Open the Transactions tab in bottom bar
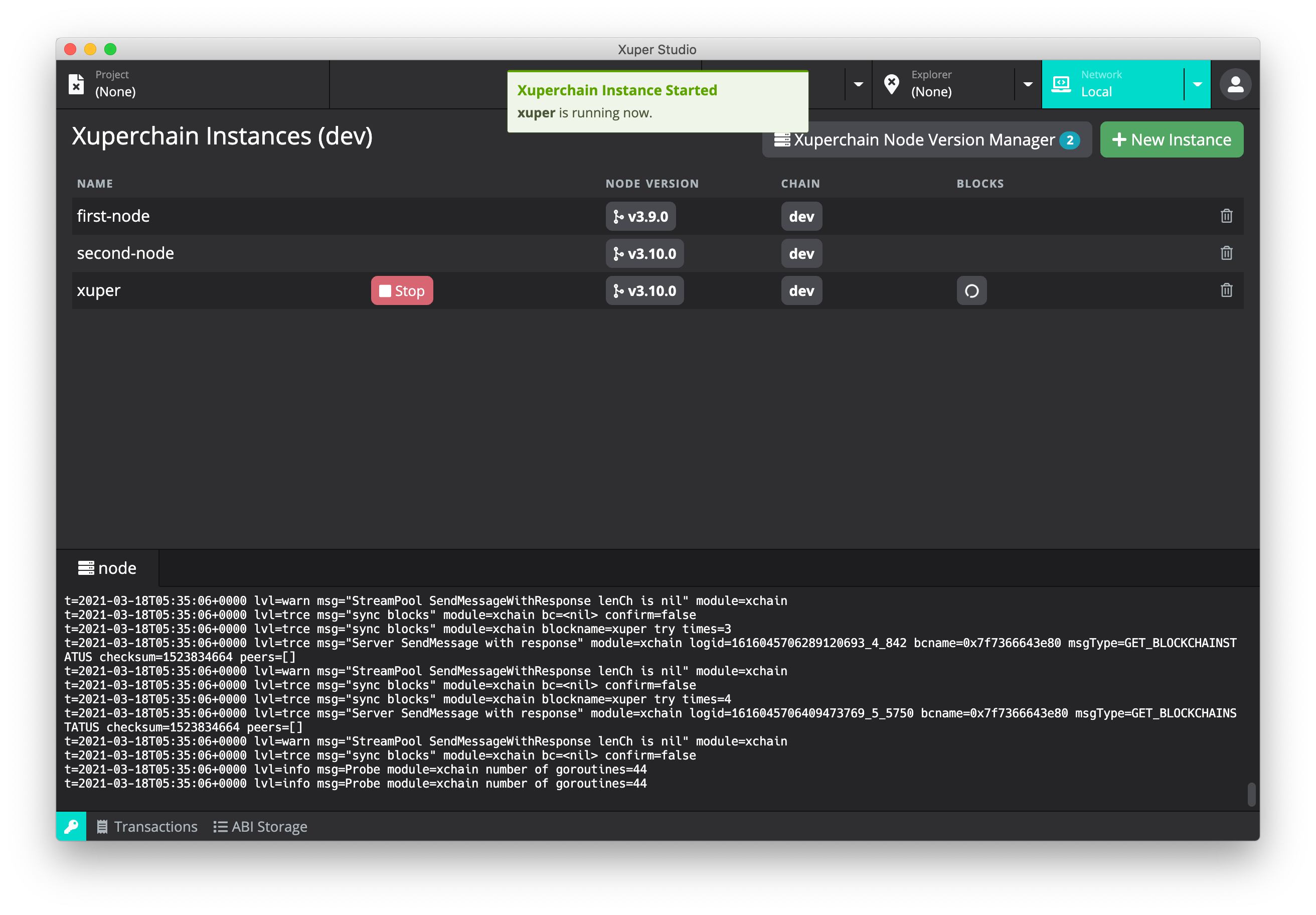This screenshot has height=915, width=1316. click(x=147, y=826)
